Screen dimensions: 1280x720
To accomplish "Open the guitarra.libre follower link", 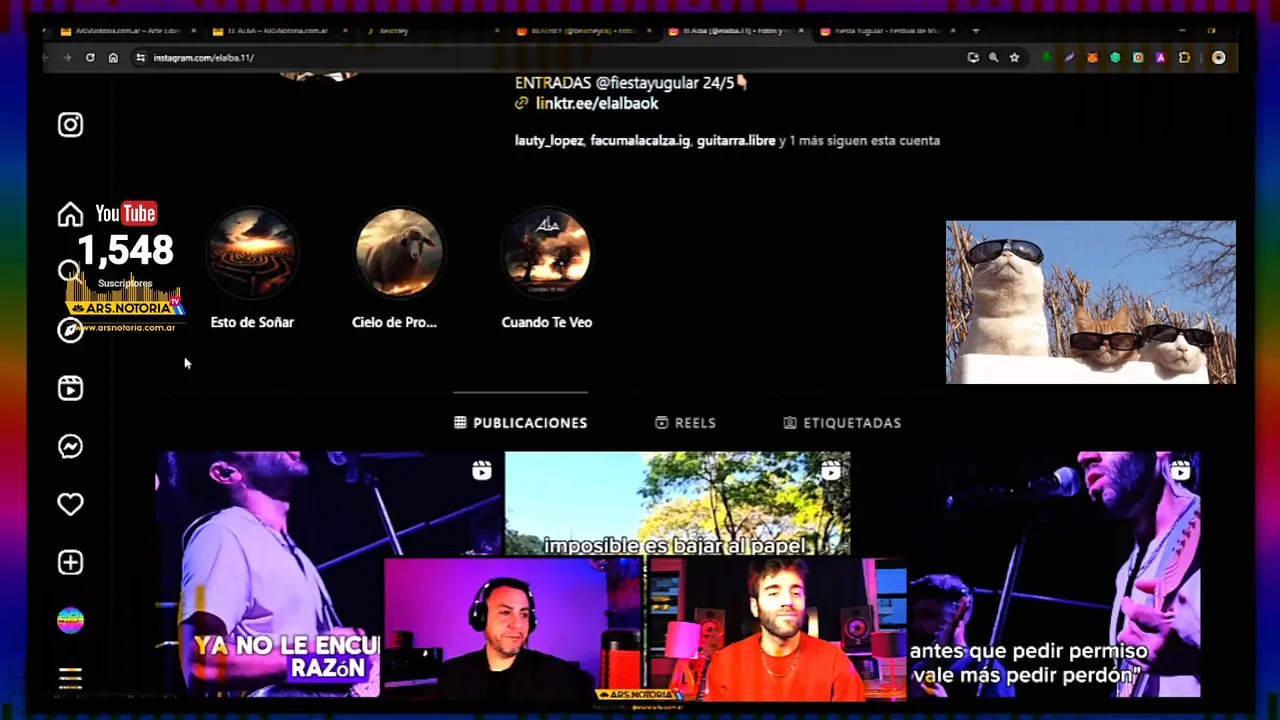I will 736,141.
